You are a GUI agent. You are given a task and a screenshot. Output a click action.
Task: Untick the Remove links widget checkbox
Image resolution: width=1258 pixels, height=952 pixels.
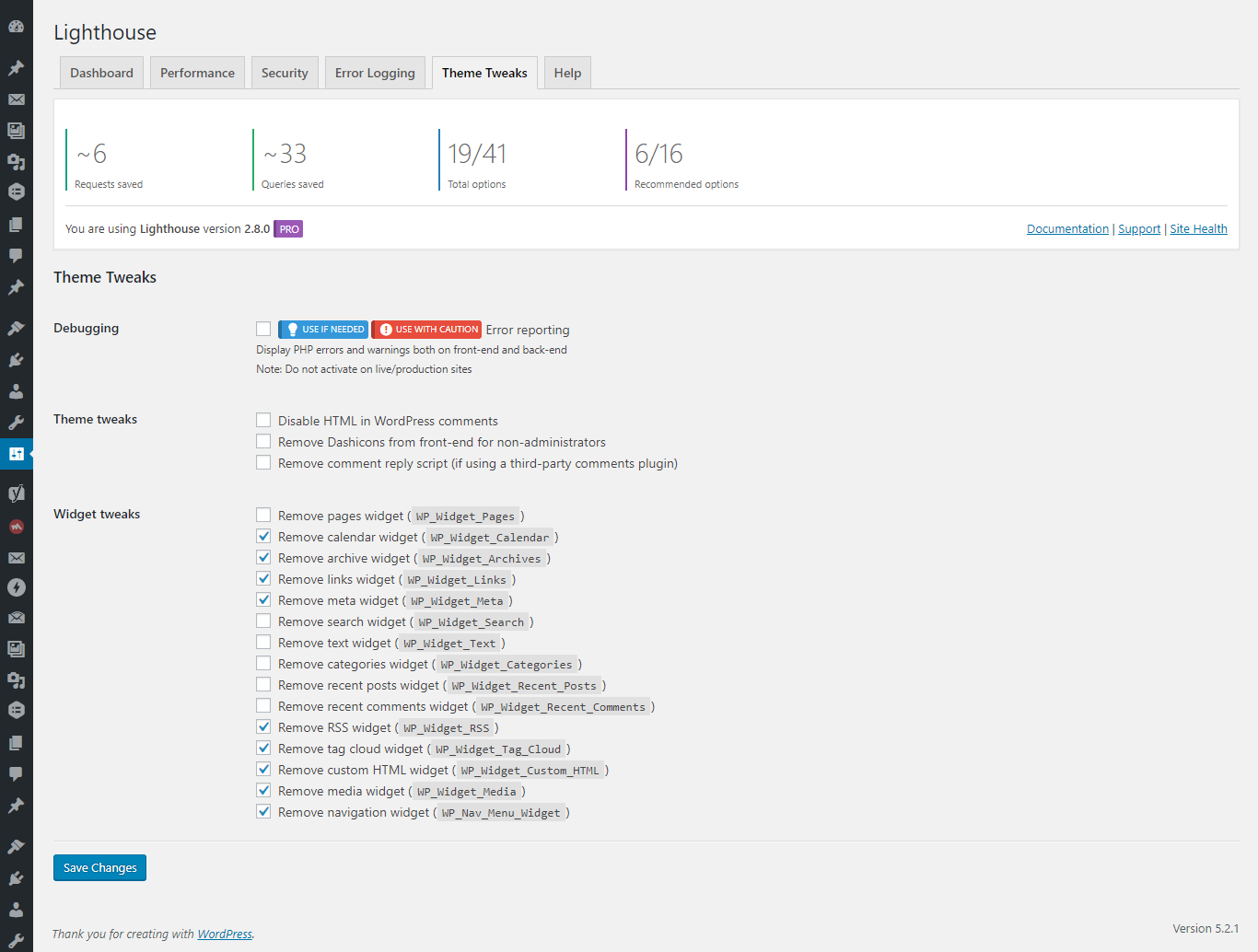[263, 578]
